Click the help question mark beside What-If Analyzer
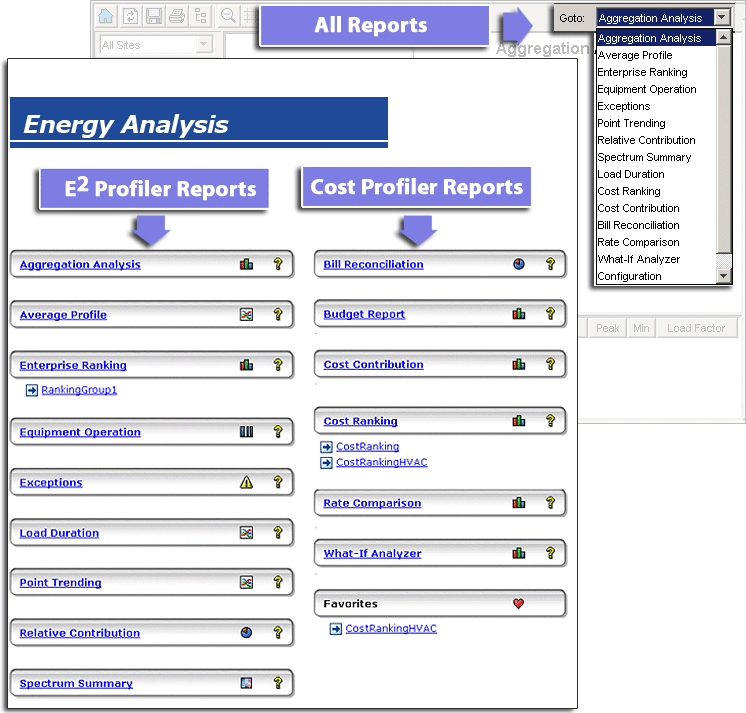 [x=550, y=553]
